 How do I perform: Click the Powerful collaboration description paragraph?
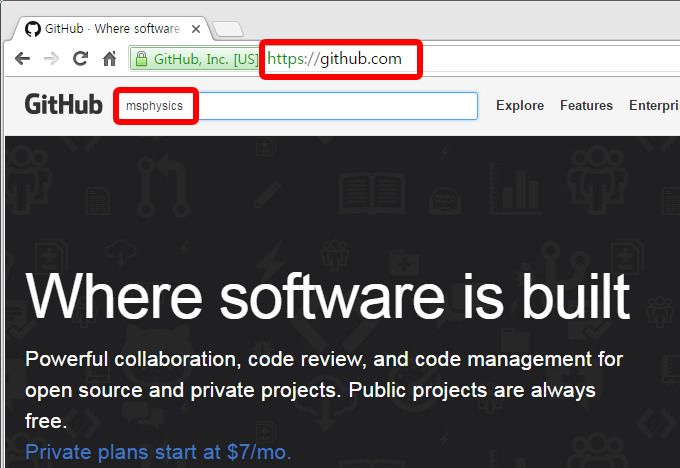324,390
